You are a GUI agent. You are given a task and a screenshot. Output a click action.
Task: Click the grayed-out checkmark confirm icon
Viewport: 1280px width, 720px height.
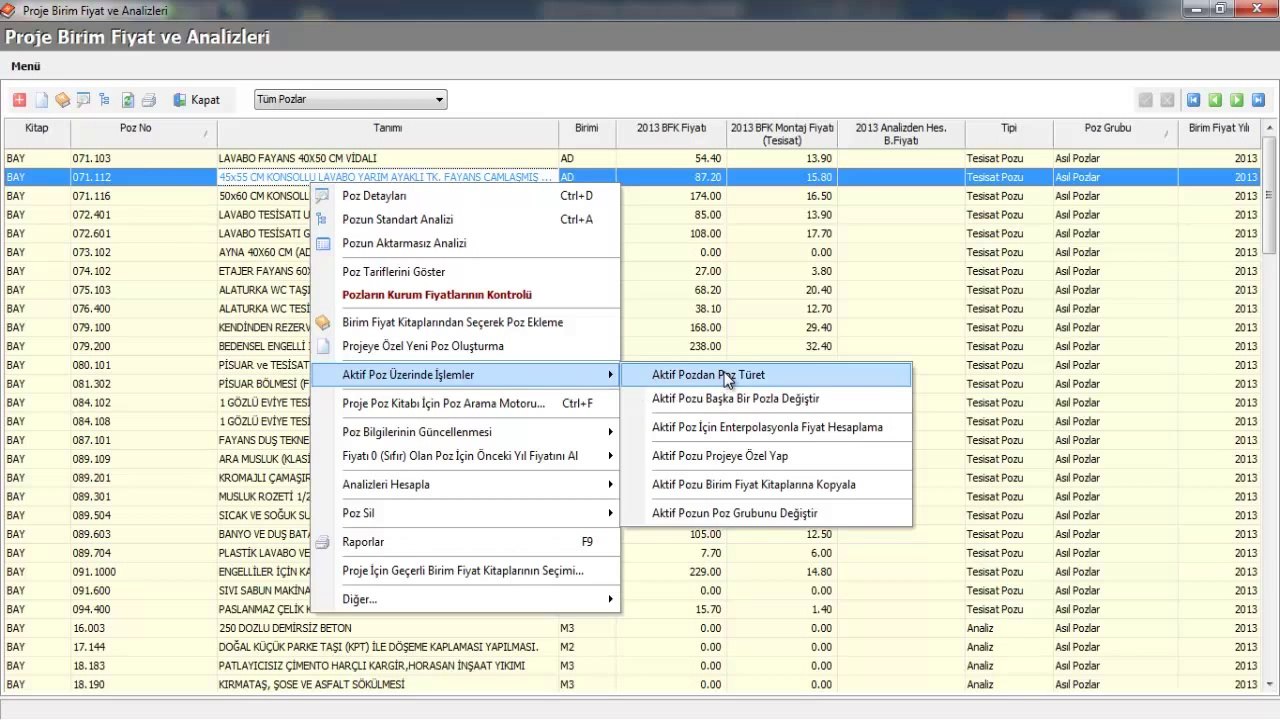1145,100
